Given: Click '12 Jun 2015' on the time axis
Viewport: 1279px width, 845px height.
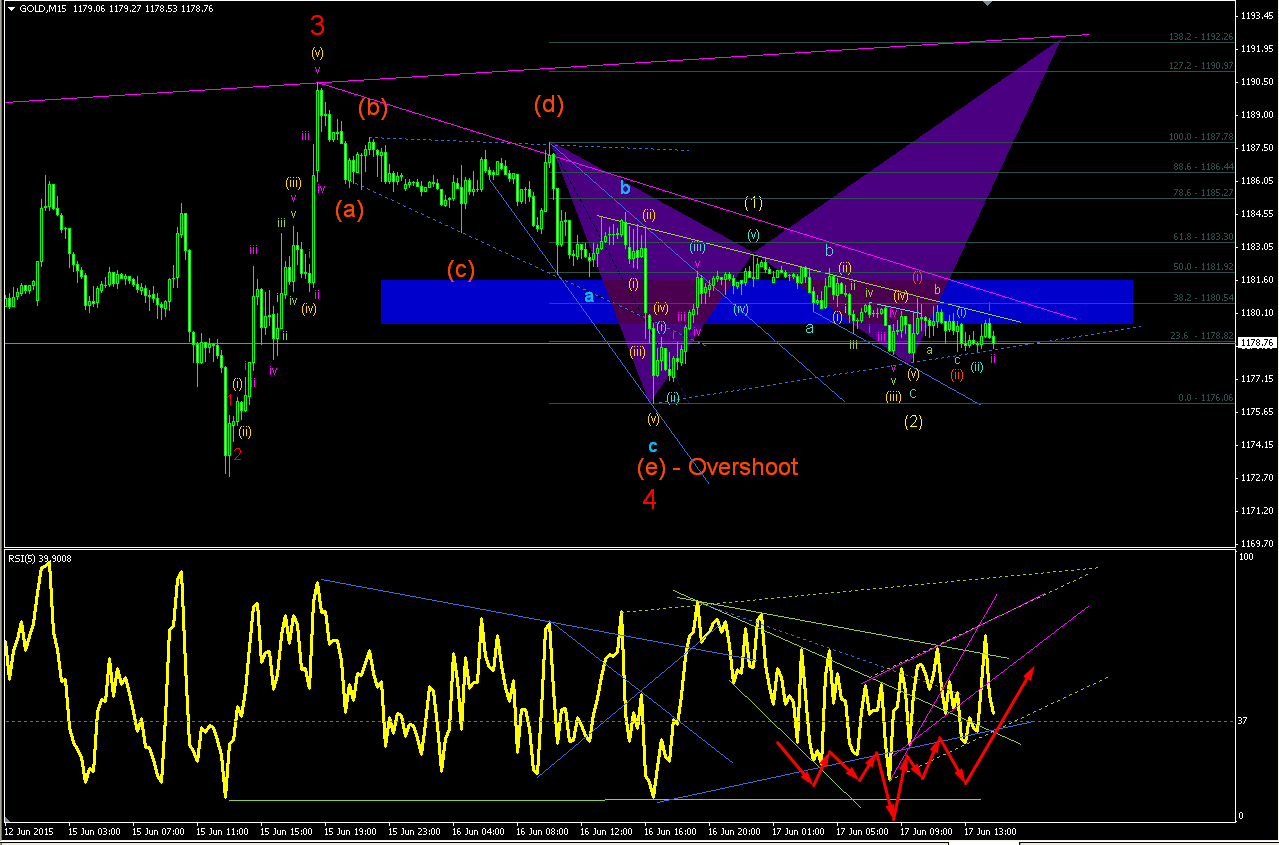Looking at the screenshot, I should (28, 831).
